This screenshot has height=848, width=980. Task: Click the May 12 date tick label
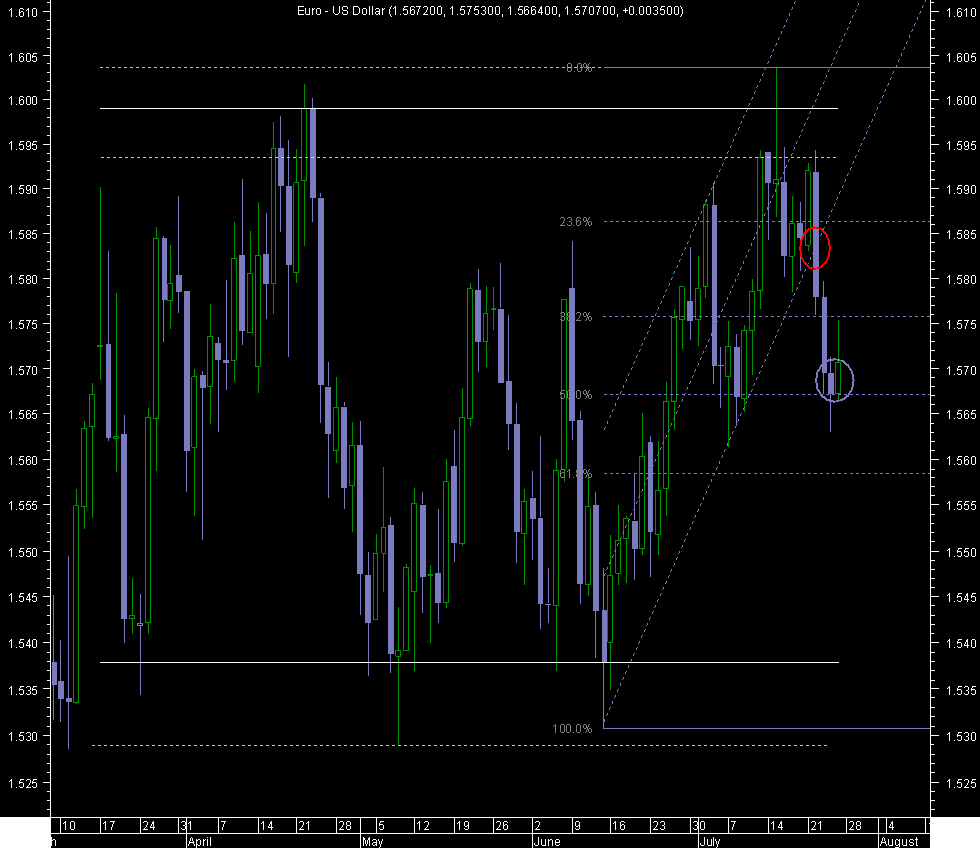tap(423, 826)
